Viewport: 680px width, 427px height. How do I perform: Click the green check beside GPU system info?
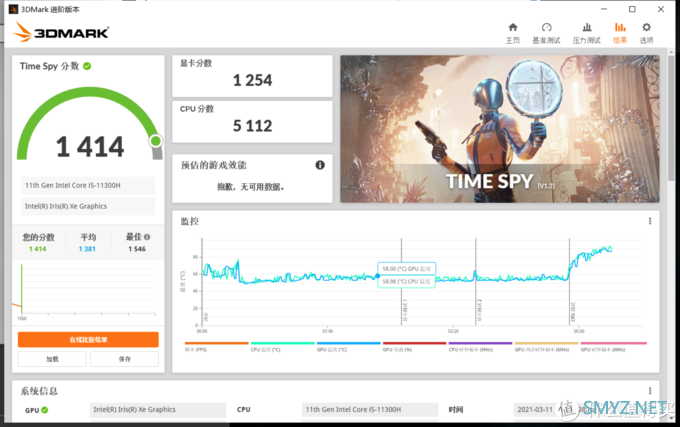[x=45, y=410]
